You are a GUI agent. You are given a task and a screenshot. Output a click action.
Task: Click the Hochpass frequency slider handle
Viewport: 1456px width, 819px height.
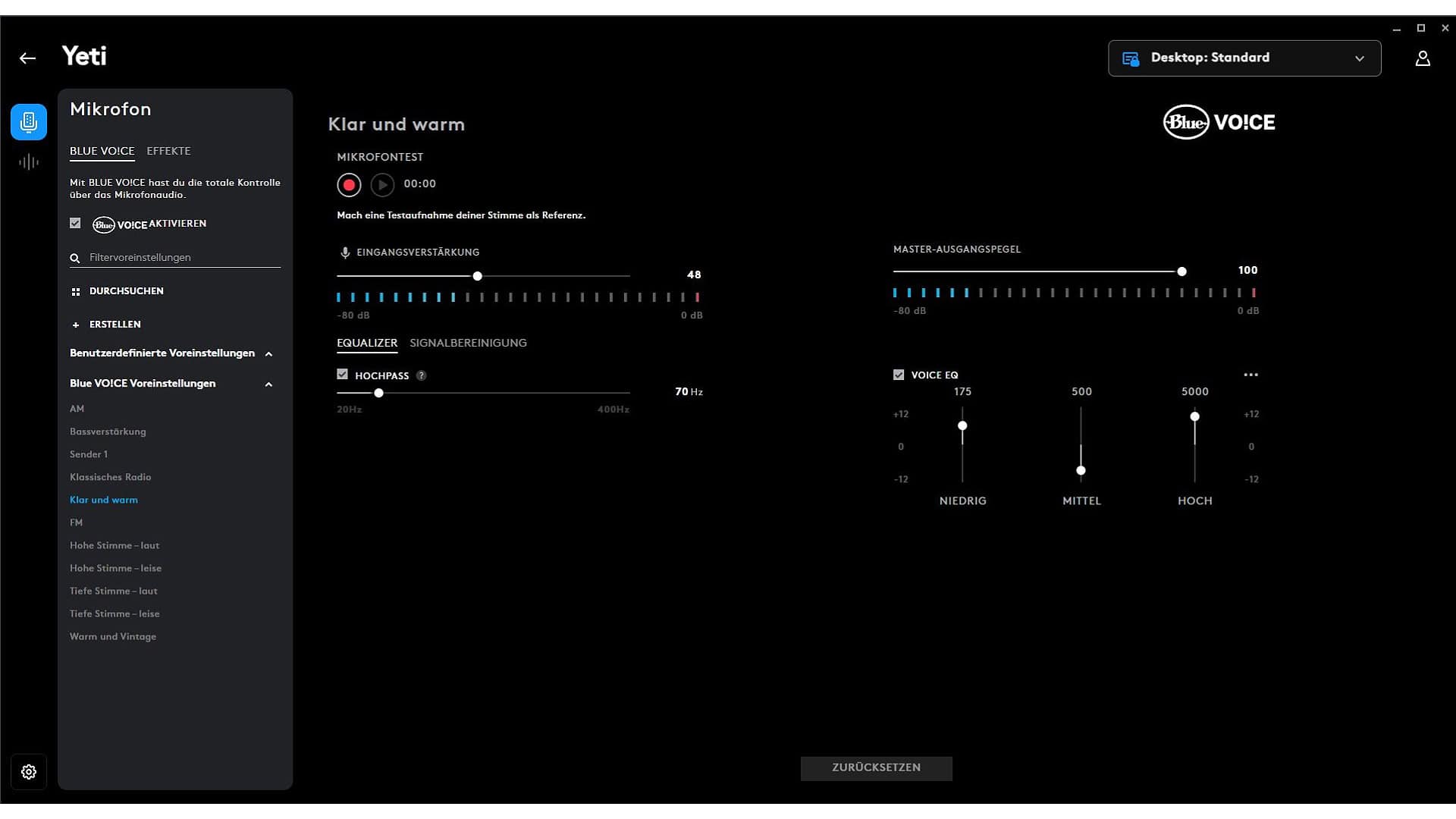coord(378,393)
